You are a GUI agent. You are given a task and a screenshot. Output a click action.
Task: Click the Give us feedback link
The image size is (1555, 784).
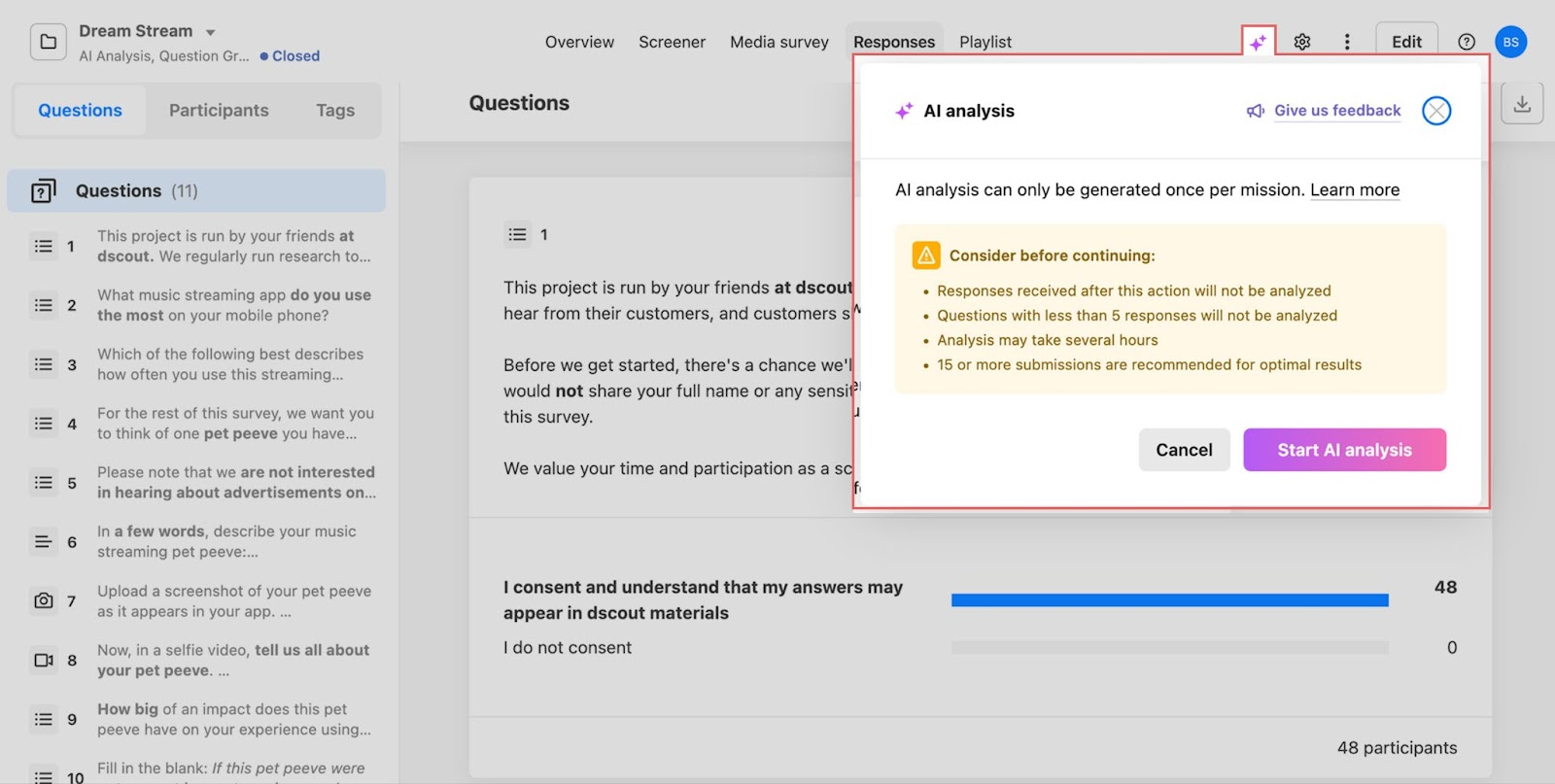click(1336, 111)
